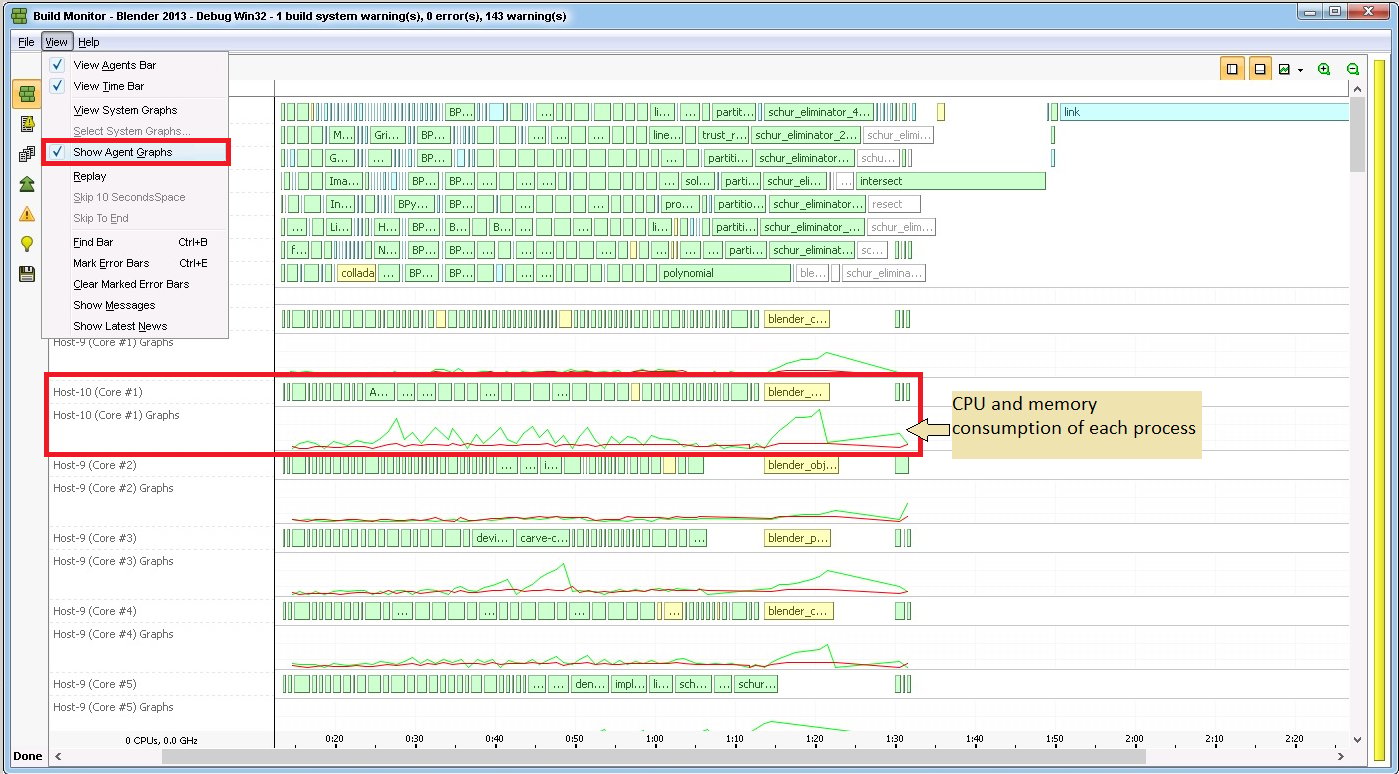Toggle Show Agent Graphs option
The height and width of the screenshot is (774, 1399).
pyautogui.click(x=135, y=152)
